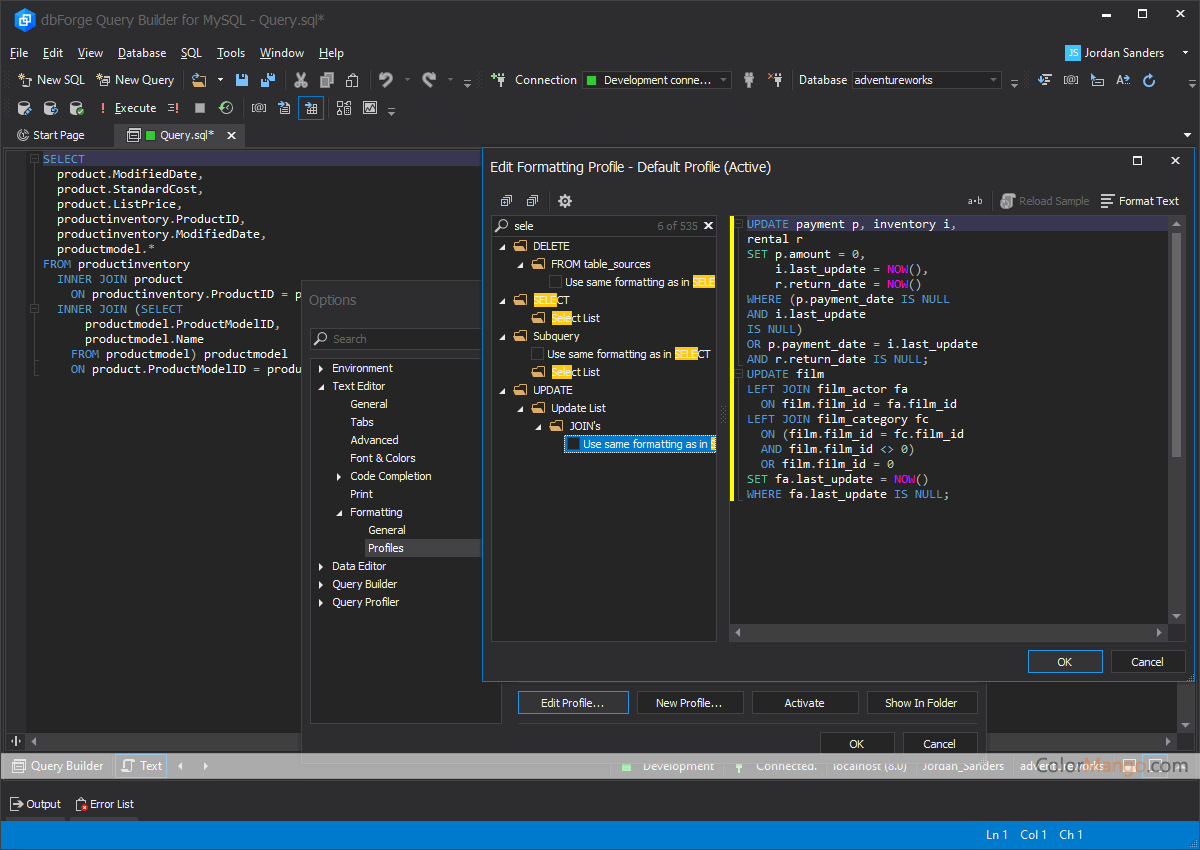Screen dimensions: 1200x850
Task: Click the Stop execution square icon
Action: pos(200,108)
